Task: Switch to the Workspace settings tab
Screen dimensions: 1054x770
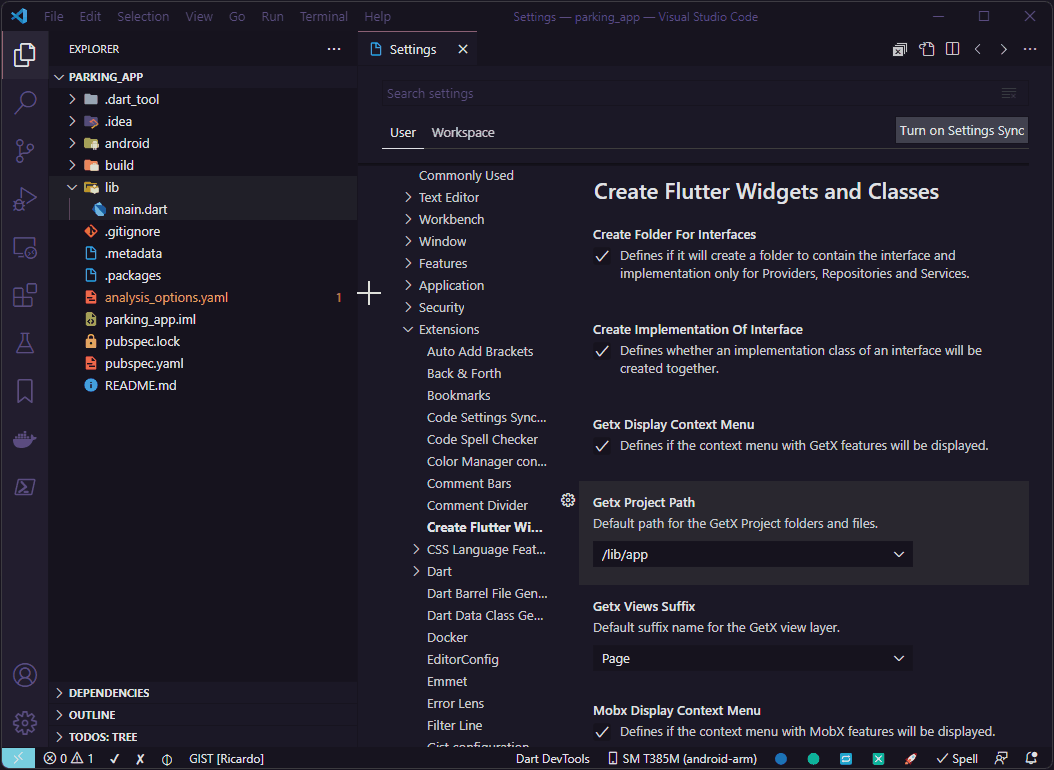Action: point(463,132)
